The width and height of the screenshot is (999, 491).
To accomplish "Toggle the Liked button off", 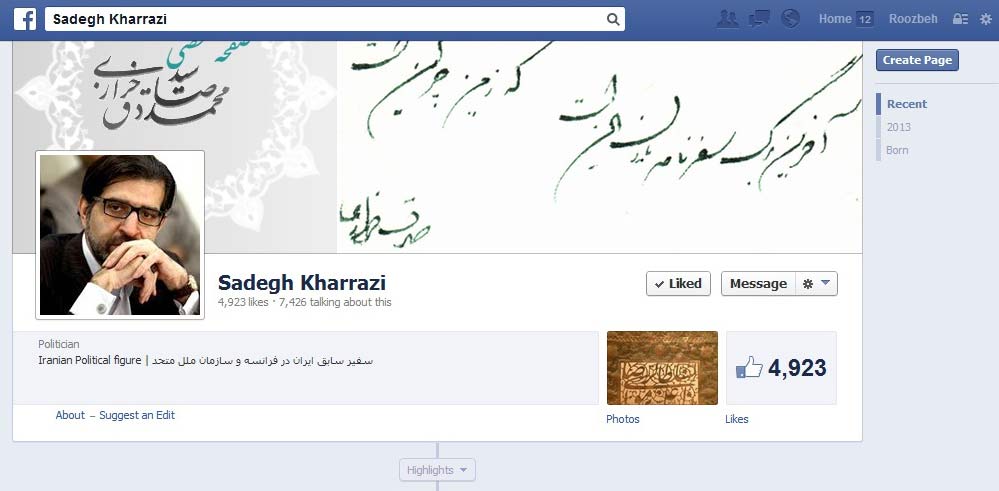I will pyautogui.click(x=678, y=284).
